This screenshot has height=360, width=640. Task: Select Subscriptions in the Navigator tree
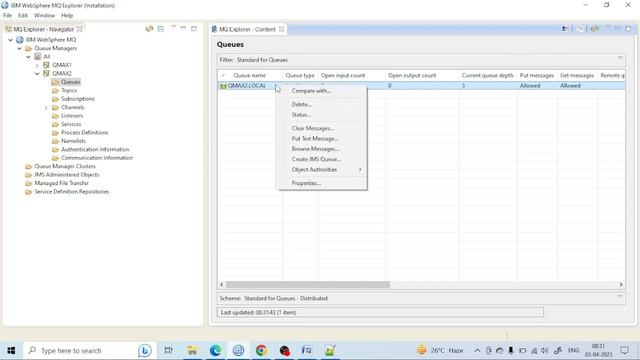pos(78,99)
